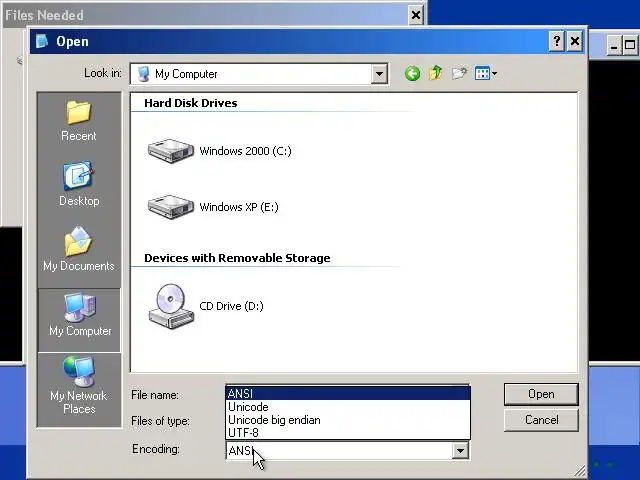Open My Network Places shortcut
This screenshot has height=480, width=640.
coord(79,385)
